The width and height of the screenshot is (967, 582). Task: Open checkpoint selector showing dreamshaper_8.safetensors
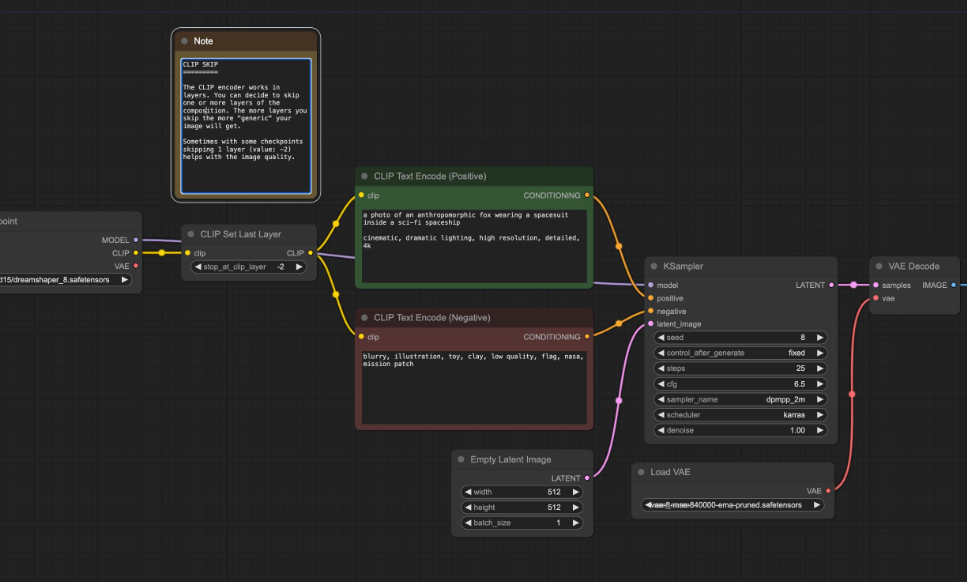pos(65,280)
